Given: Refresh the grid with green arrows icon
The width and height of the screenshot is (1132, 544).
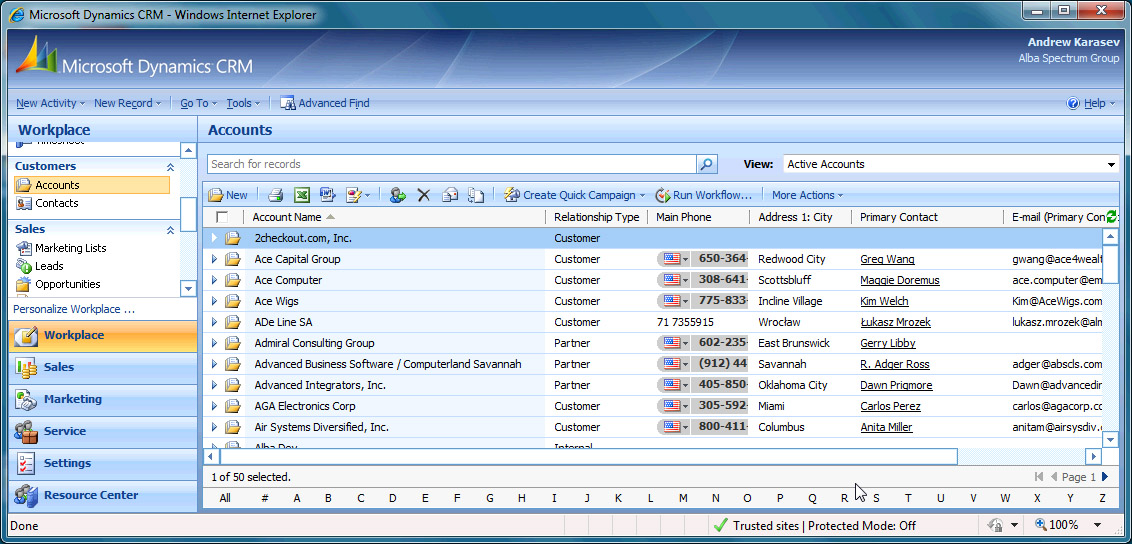Looking at the screenshot, I should [1112, 216].
